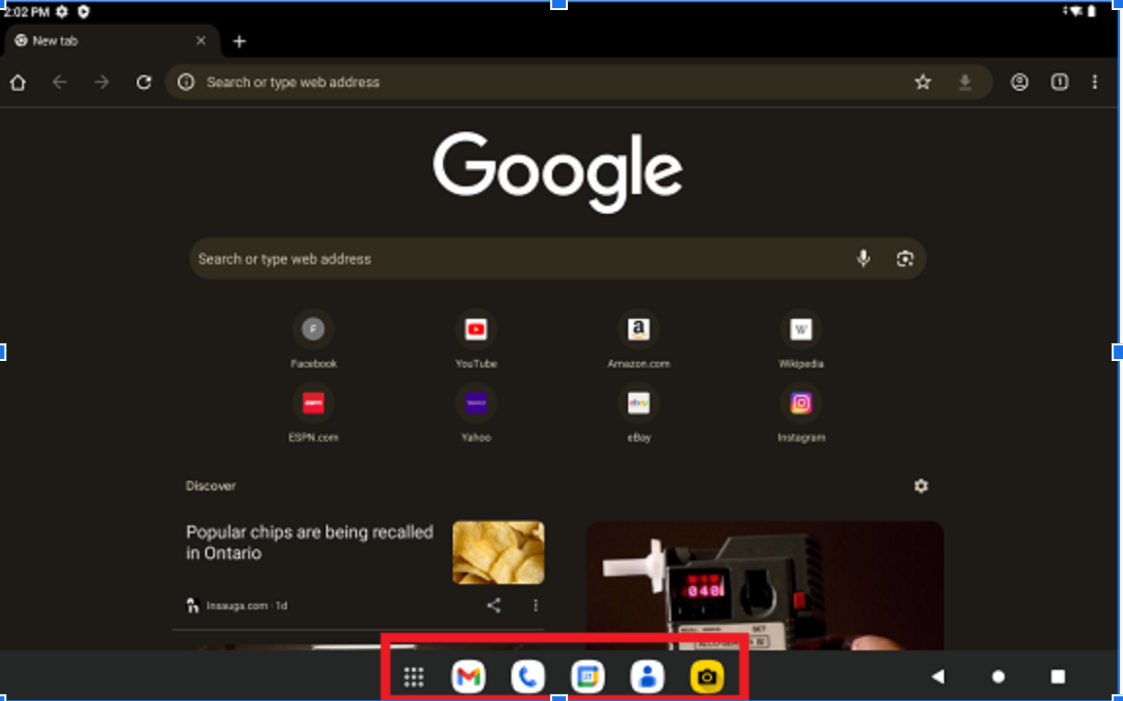The height and width of the screenshot is (701, 1123).
Task: Bookmark this page with the star icon
Action: [923, 83]
